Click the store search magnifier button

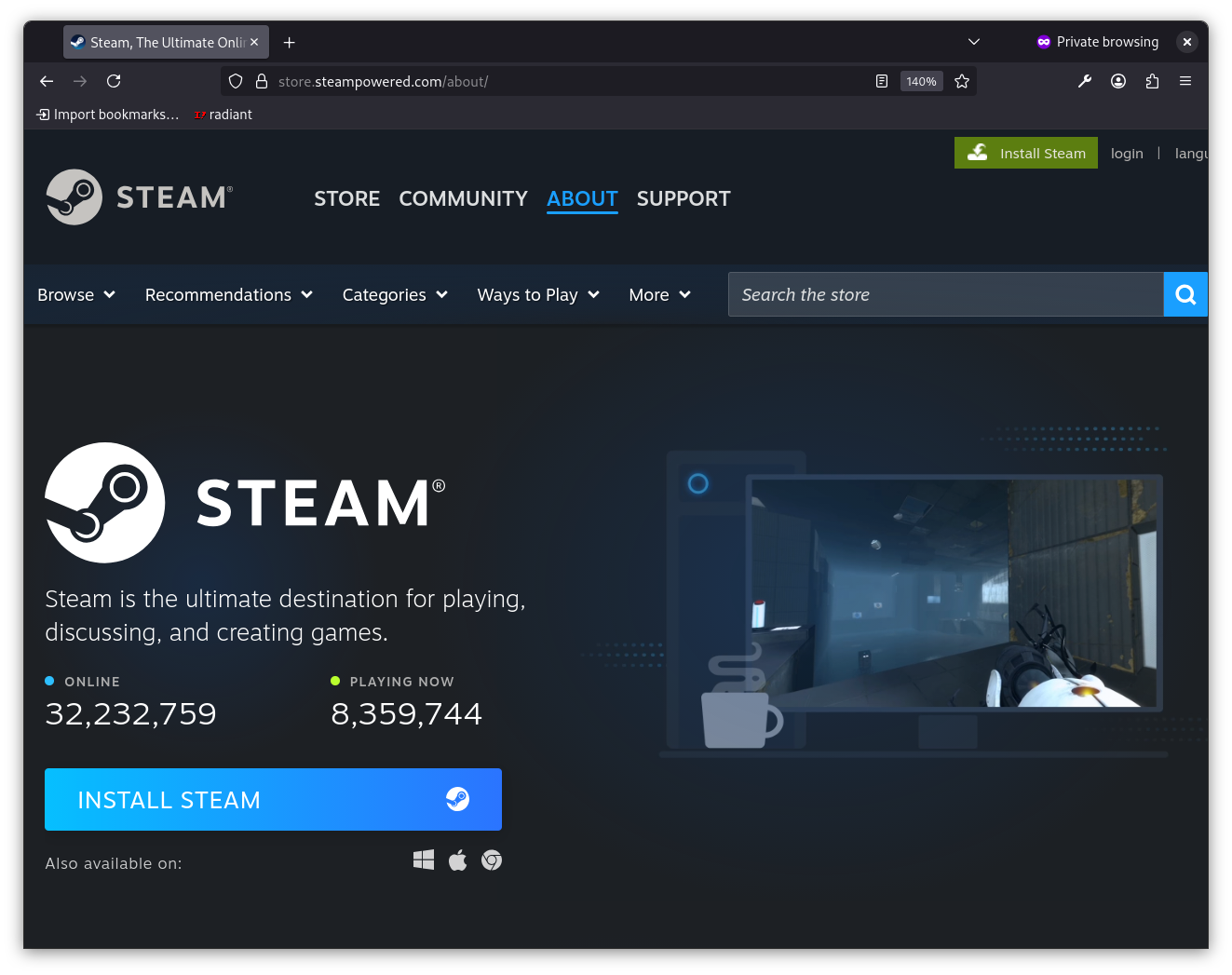pos(1185,294)
